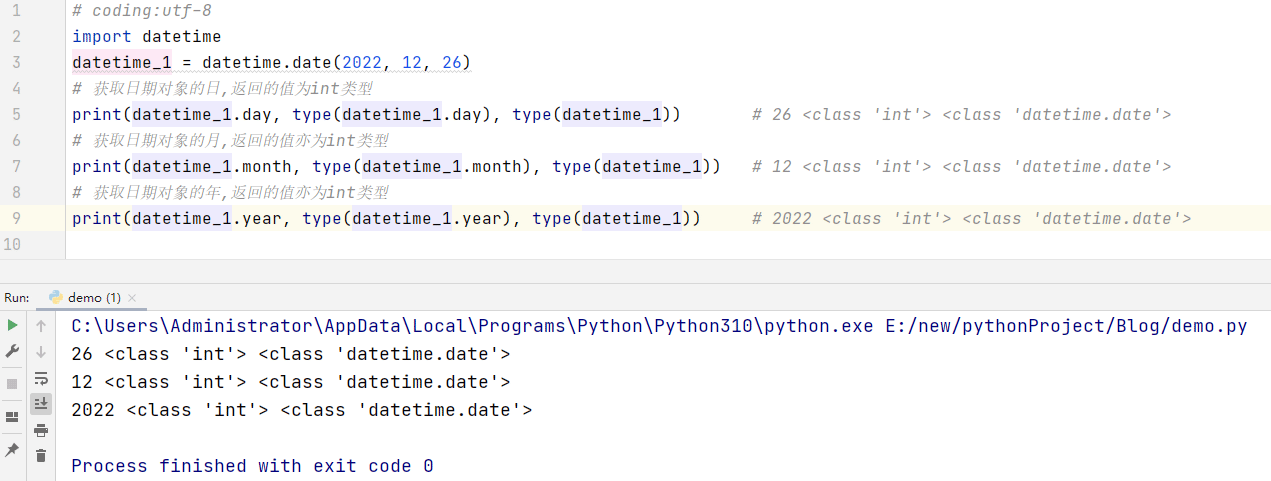Viewport: 1271px width, 481px height.
Task: Click the Run panel label
Action: (x=17, y=298)
